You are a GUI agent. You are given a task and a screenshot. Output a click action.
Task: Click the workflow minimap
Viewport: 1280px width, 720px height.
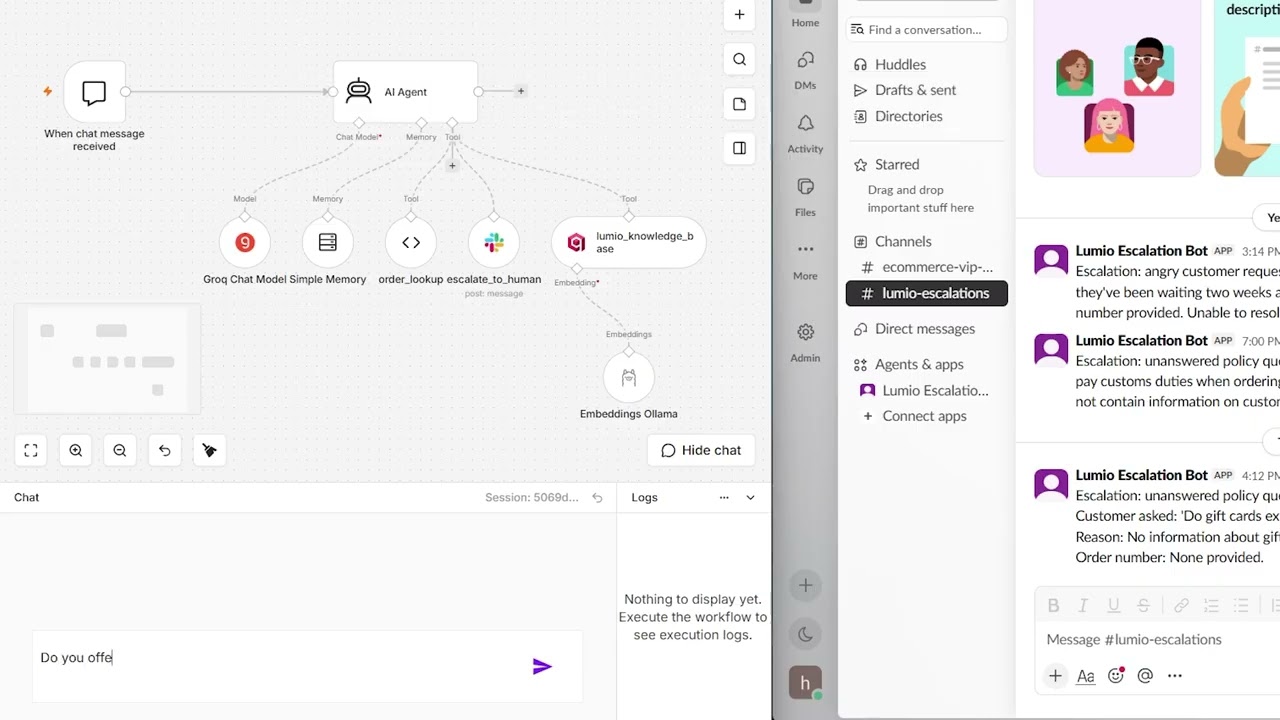click(107, 359)
